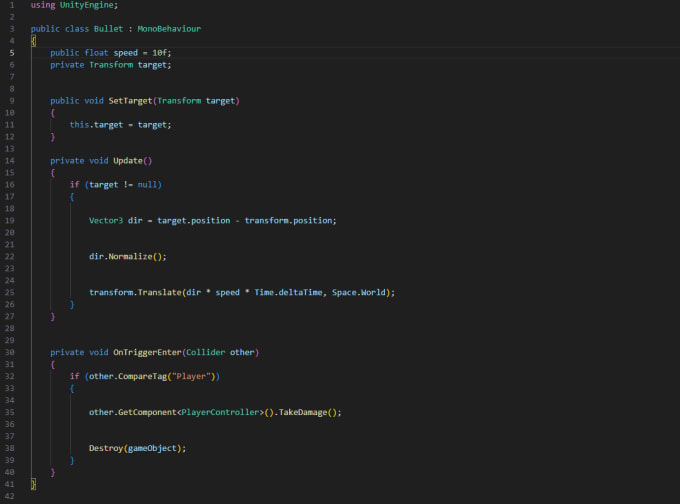Click 'GetComponent' call on line 35
This screenshot has height=504, width=680.
[147, 412]
